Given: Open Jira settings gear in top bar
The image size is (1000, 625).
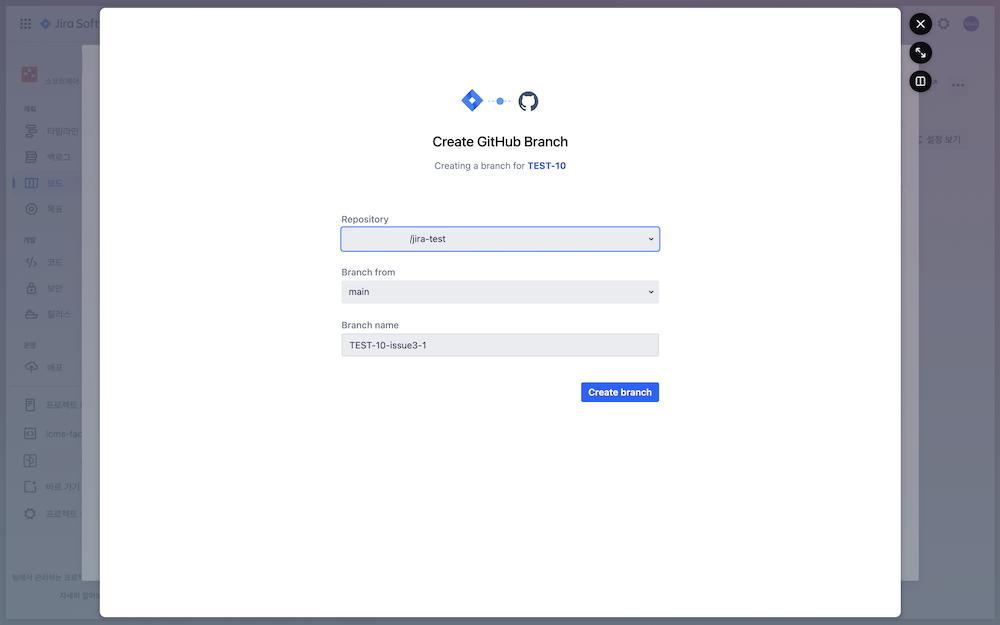Looking at the screenshot, I should tap(943, 24).
